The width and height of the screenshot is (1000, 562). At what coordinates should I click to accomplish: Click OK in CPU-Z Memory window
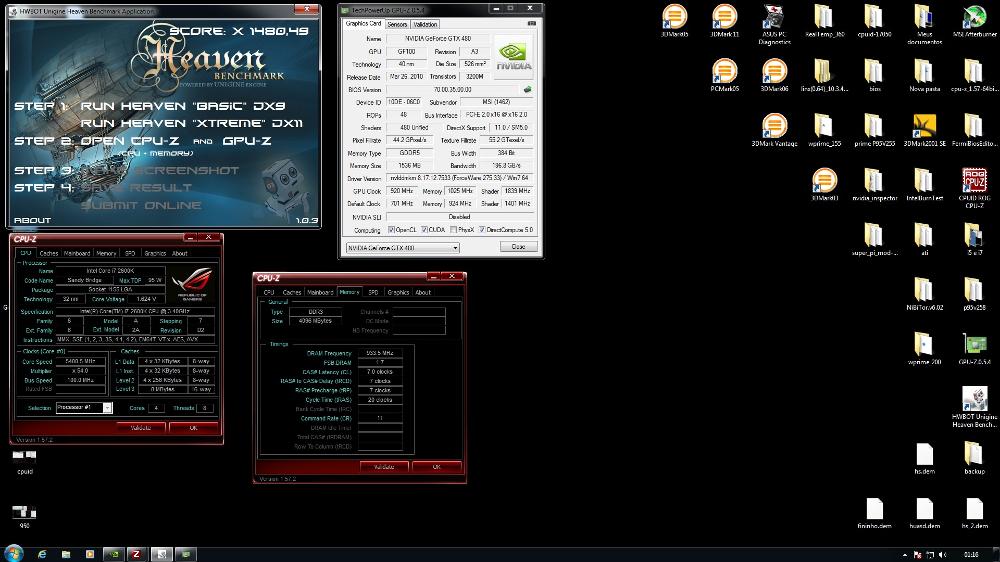point(436,467)
